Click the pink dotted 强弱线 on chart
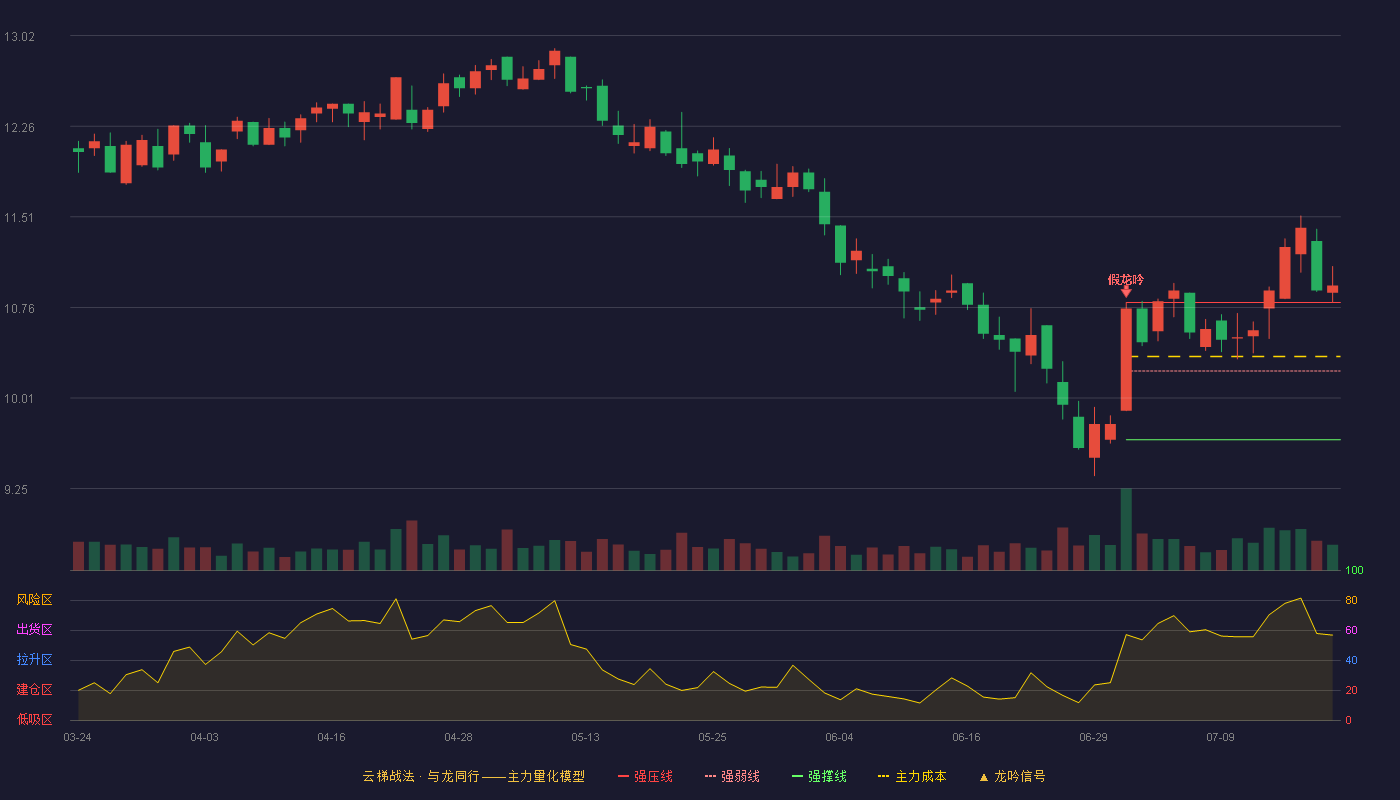Screen dimensions: 1400x800 [x=1235, y=371]
